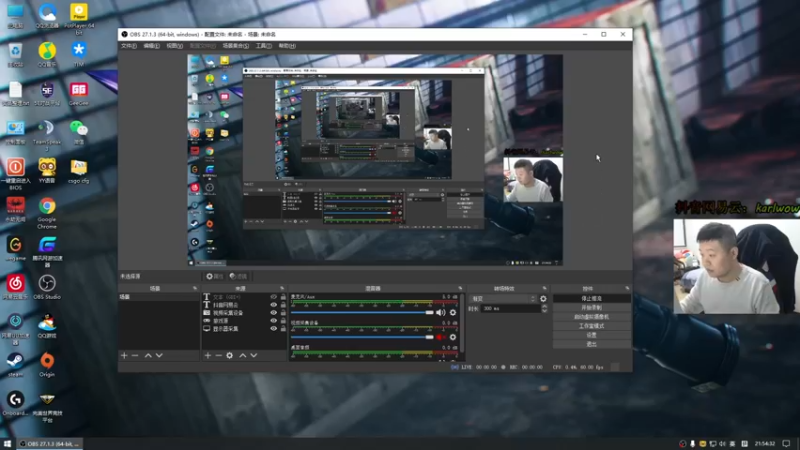Open Tools menu in OBS

click(263, 46)
